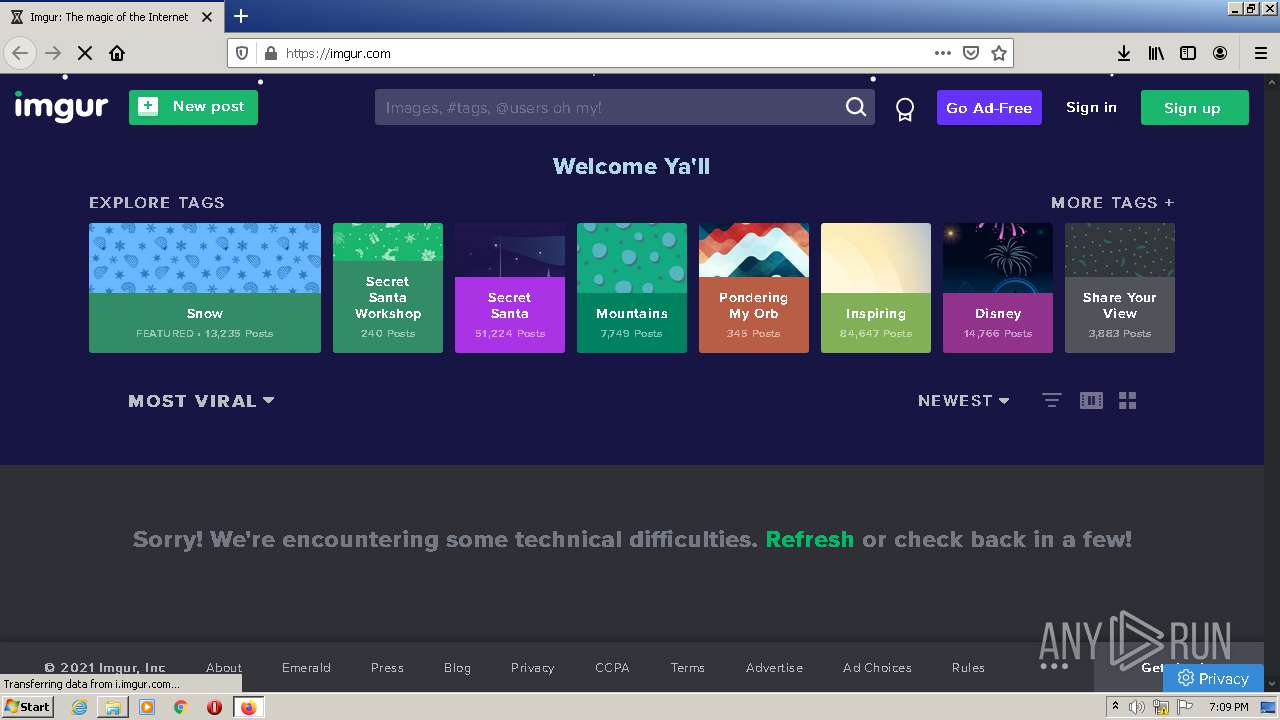Open Secret Santa tag with 51,224 posts
Image resolution: width=1280 pixels, height=720 pixels.
pos(510,288)
